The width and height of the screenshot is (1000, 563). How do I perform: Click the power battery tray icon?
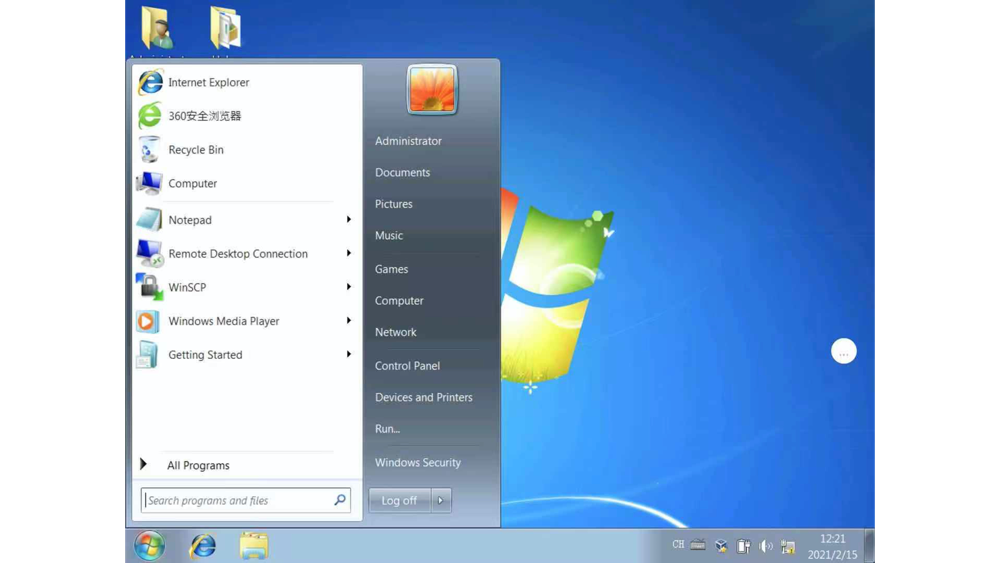pos(744,546)
